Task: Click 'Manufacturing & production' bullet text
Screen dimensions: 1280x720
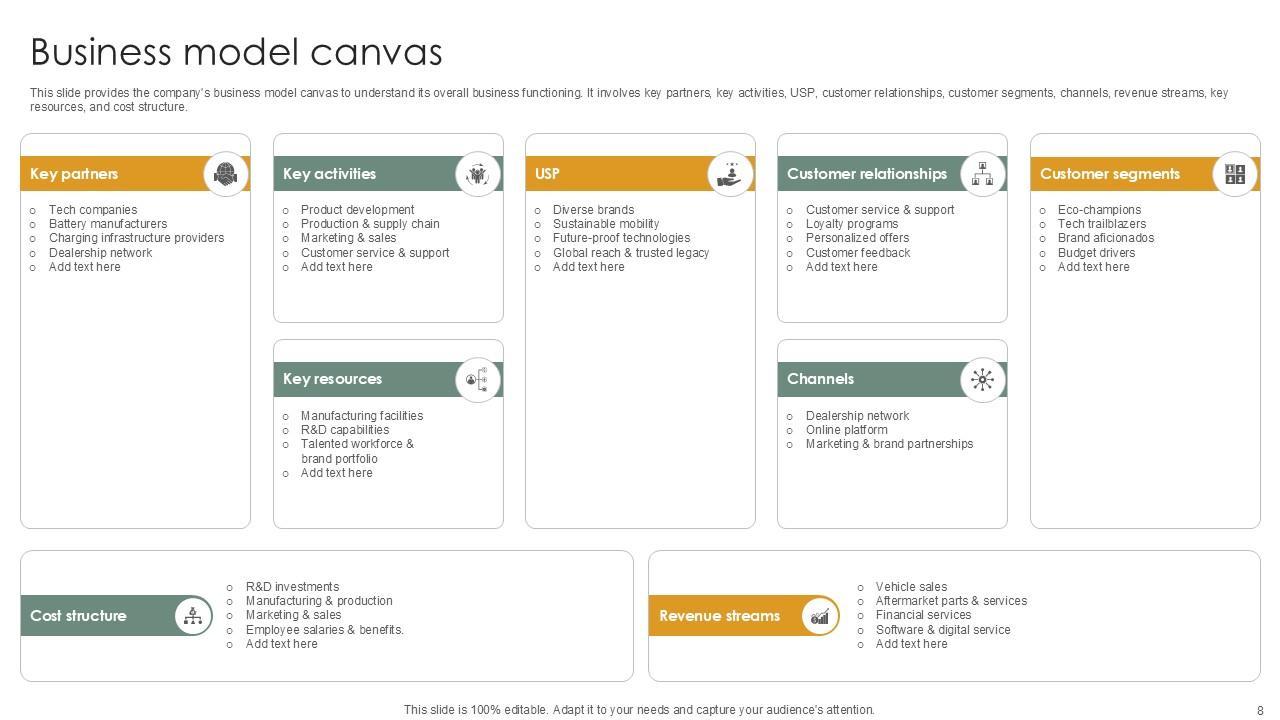Action: 319,601
